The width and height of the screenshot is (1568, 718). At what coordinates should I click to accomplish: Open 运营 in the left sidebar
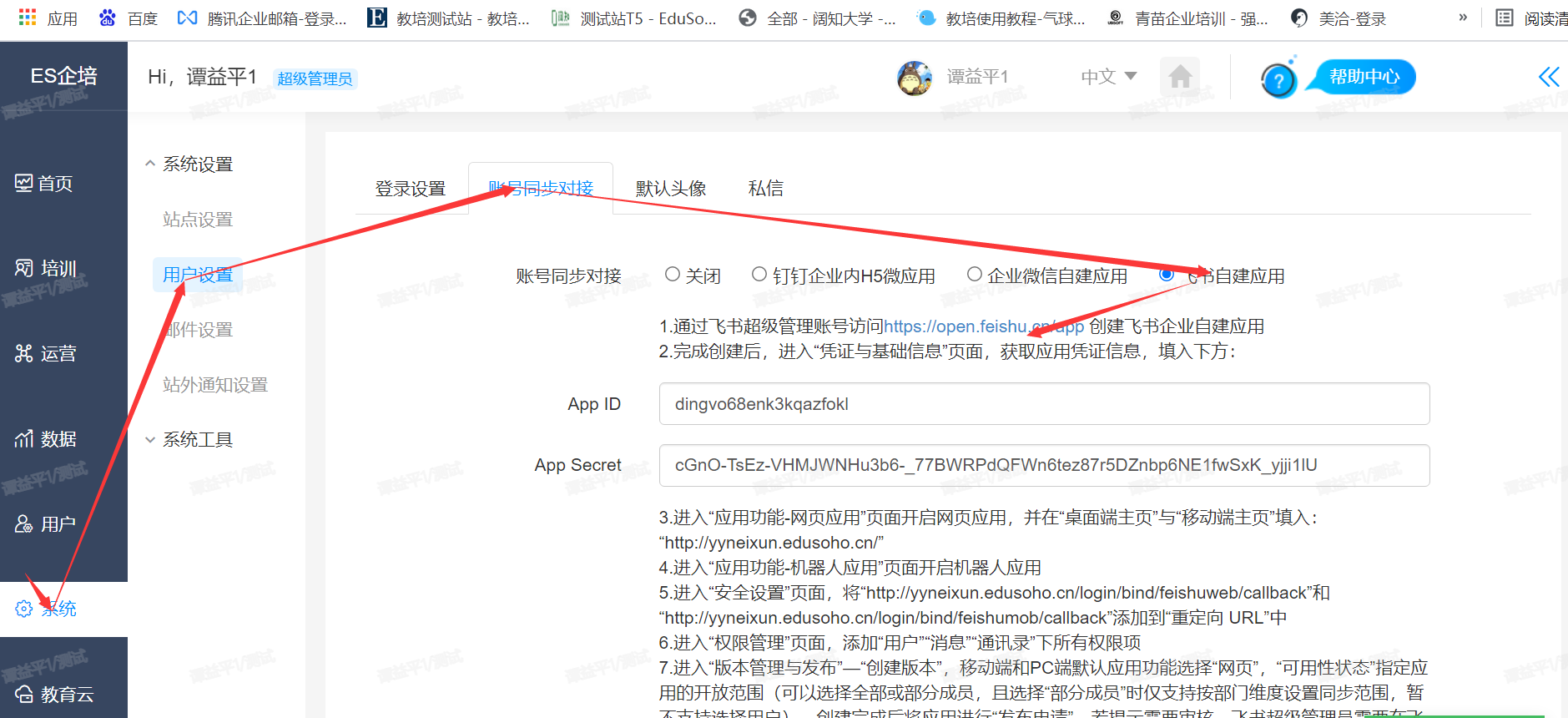coord(47,354)
